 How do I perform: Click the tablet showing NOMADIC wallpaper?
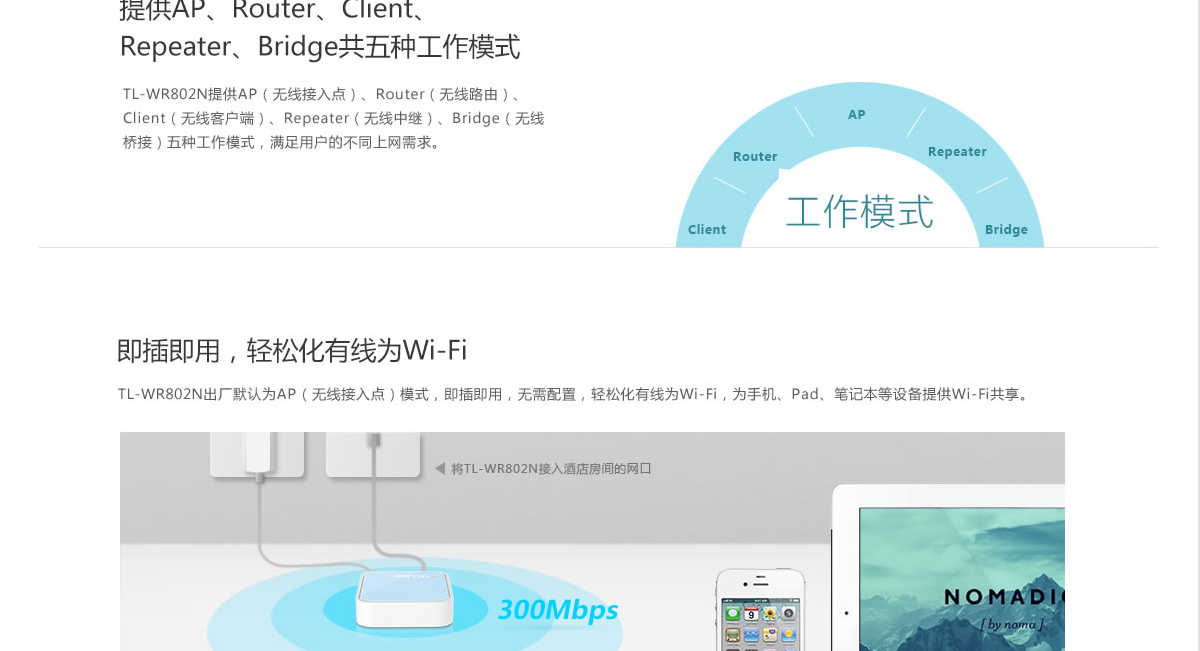(948, 567)
